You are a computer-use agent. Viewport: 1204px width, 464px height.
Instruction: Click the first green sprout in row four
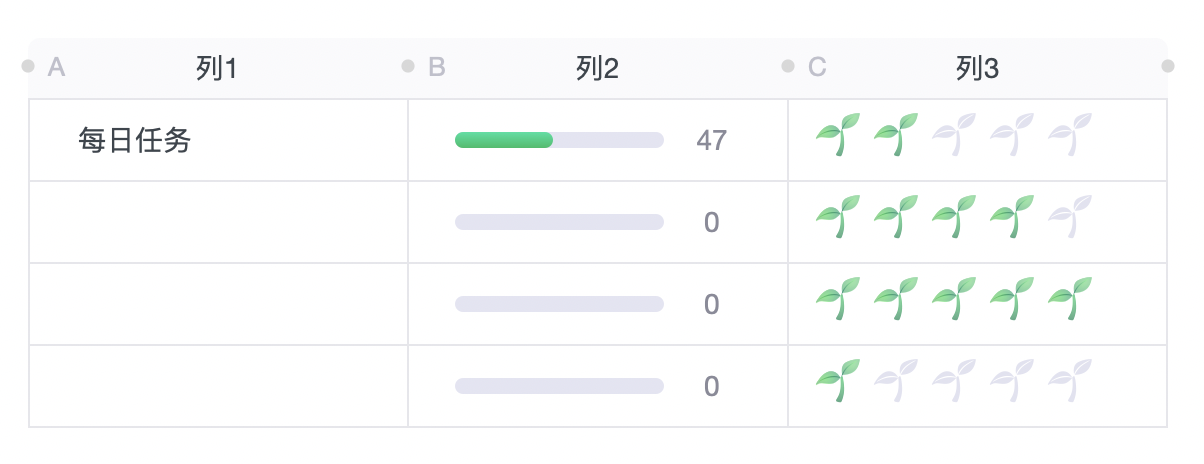point(838,381)
